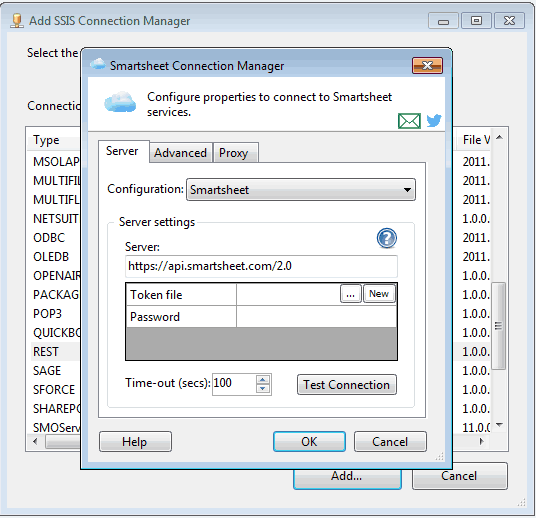Click the Token file value cell
This screenshot has width=536, height=518.
pyautogui.click(x=288, y=294)
